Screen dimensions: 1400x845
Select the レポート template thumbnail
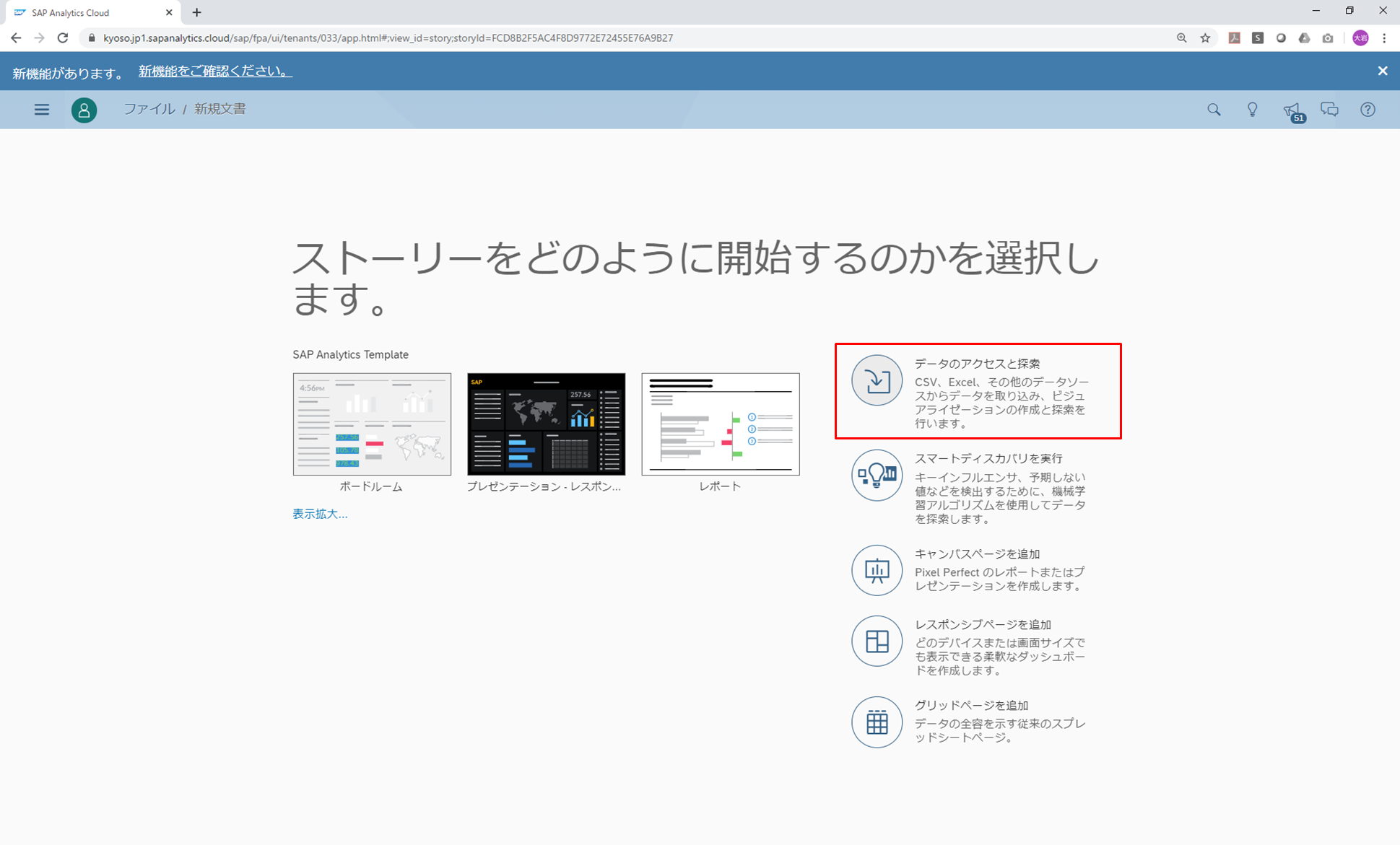click(x=721, y=424)
